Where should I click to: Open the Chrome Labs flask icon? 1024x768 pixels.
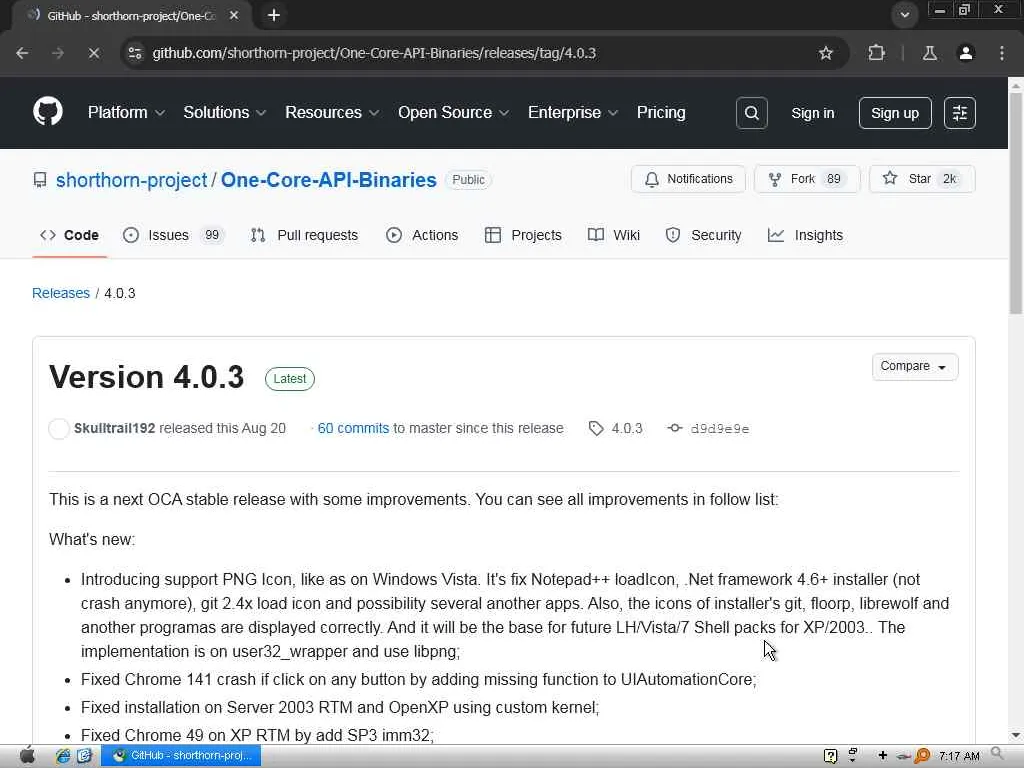(x=929, y=53)
